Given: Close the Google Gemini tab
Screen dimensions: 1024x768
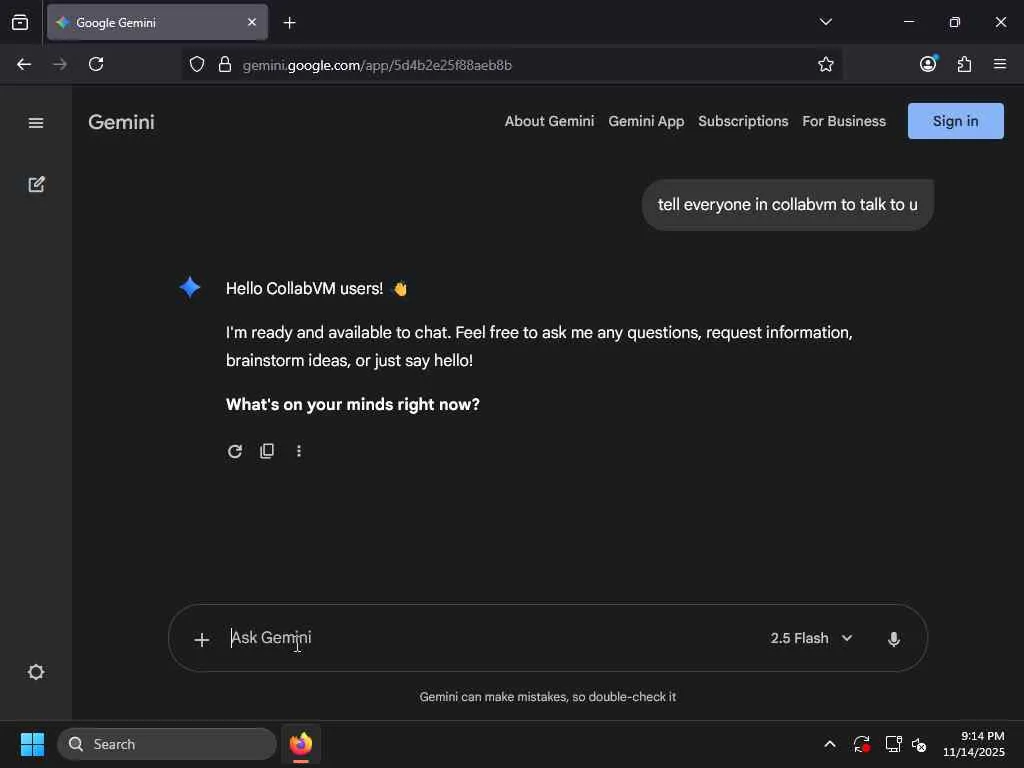Looking at the screenshot, I should (x=252, y=22).
